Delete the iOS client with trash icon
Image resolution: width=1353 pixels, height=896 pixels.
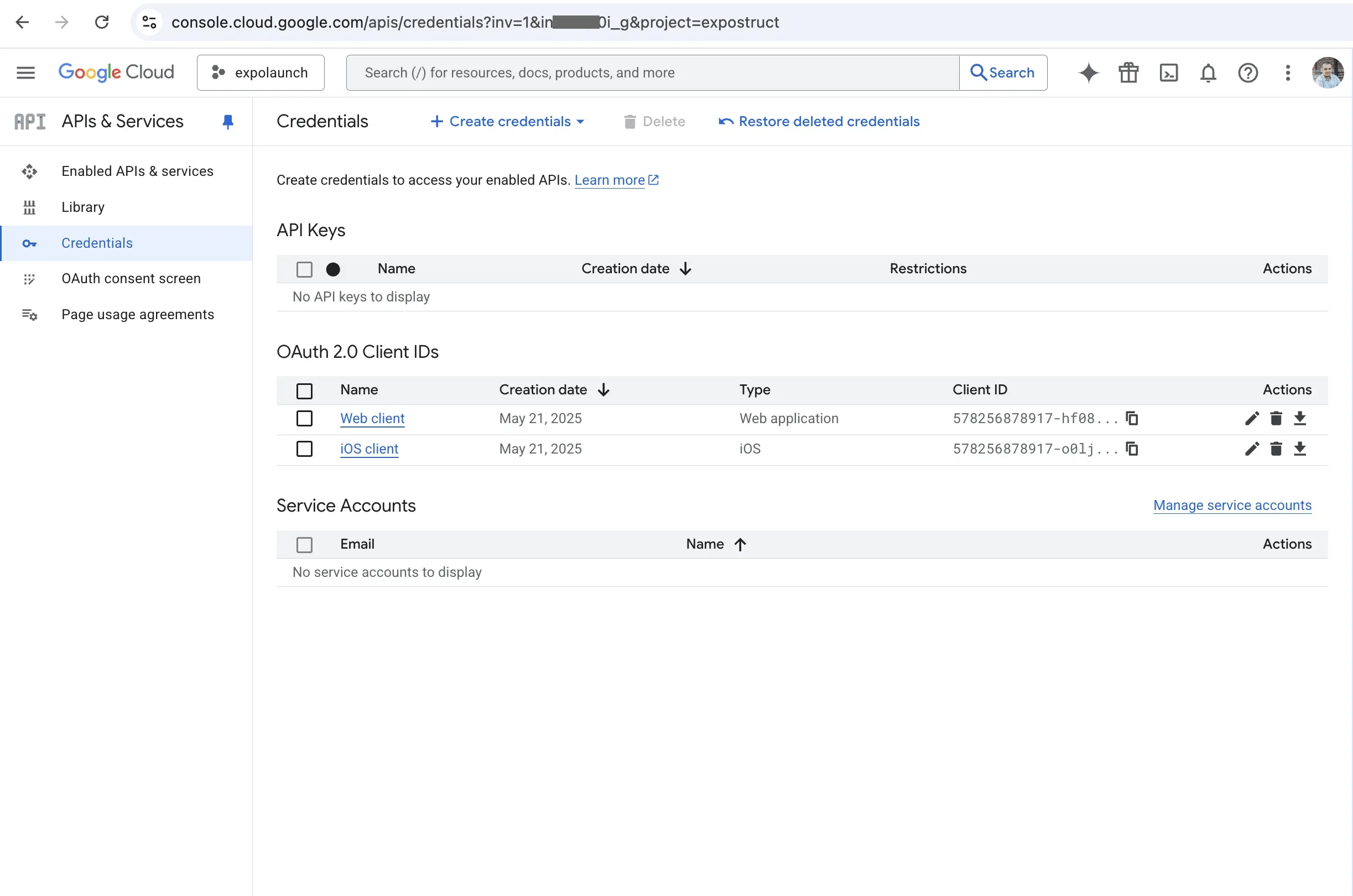[x=1276, y=449]
